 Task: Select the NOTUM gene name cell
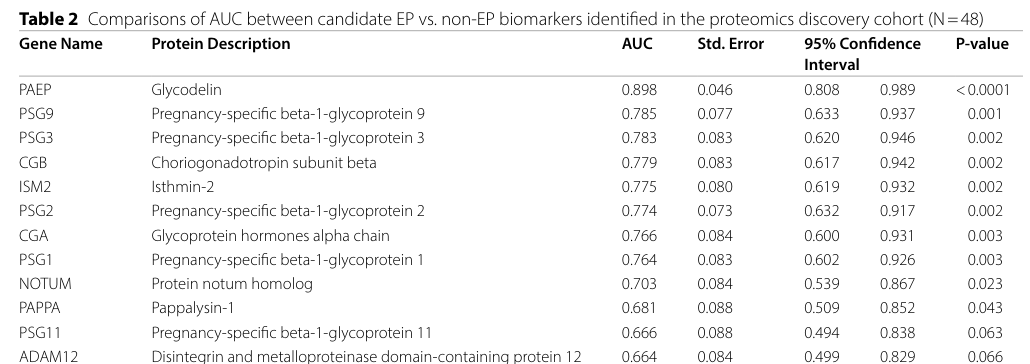(45, 284)
